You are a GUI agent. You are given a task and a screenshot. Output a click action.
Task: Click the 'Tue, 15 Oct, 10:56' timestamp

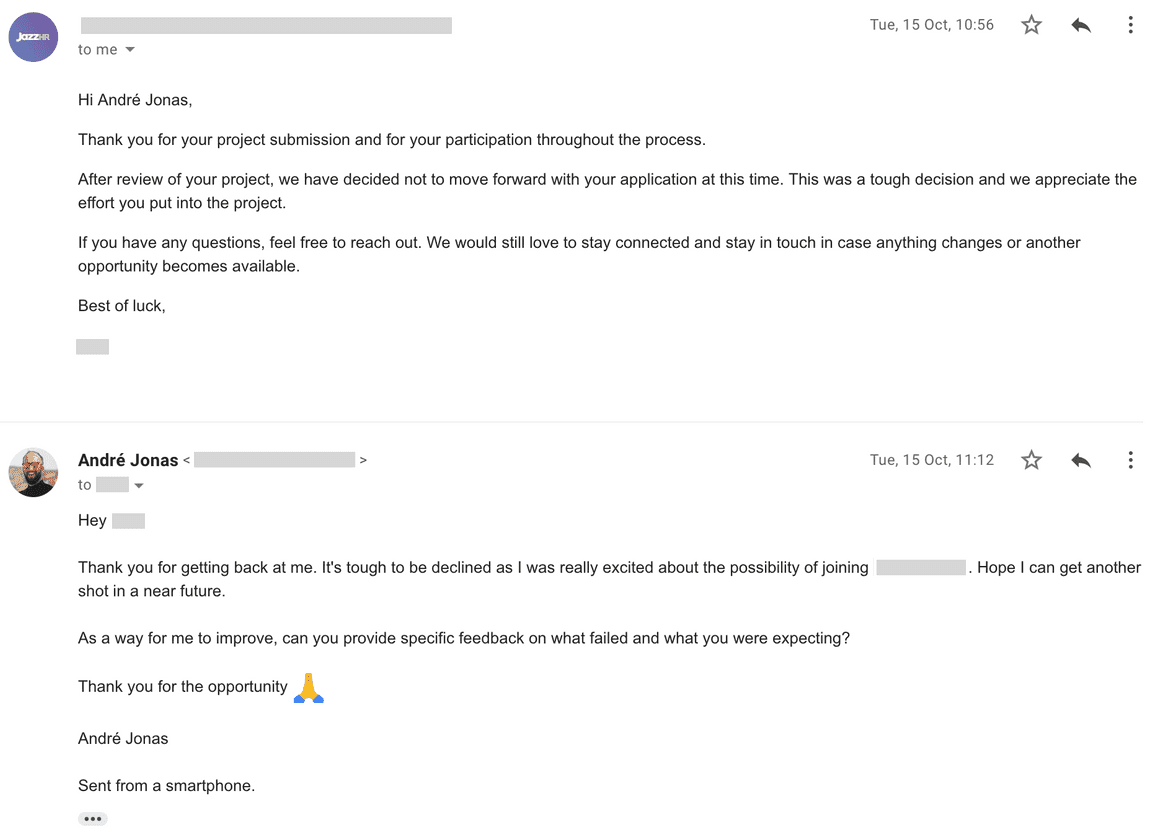[931, 24]
